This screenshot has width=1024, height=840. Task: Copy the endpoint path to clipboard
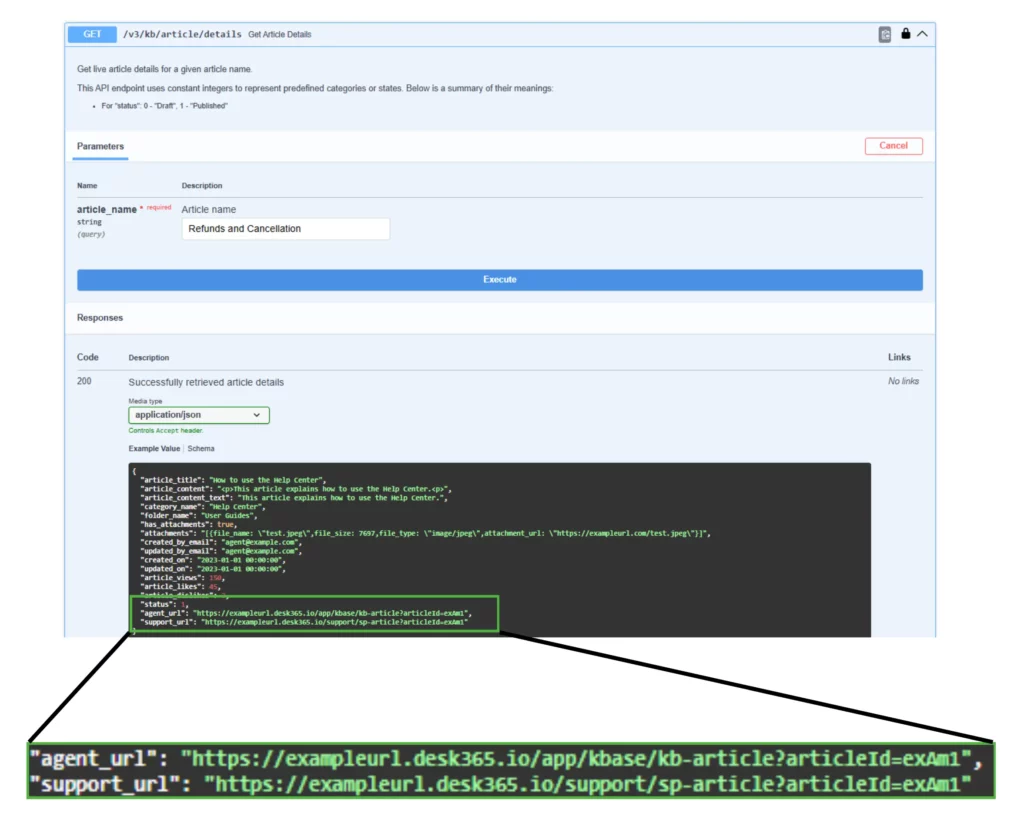pos(885,34)
